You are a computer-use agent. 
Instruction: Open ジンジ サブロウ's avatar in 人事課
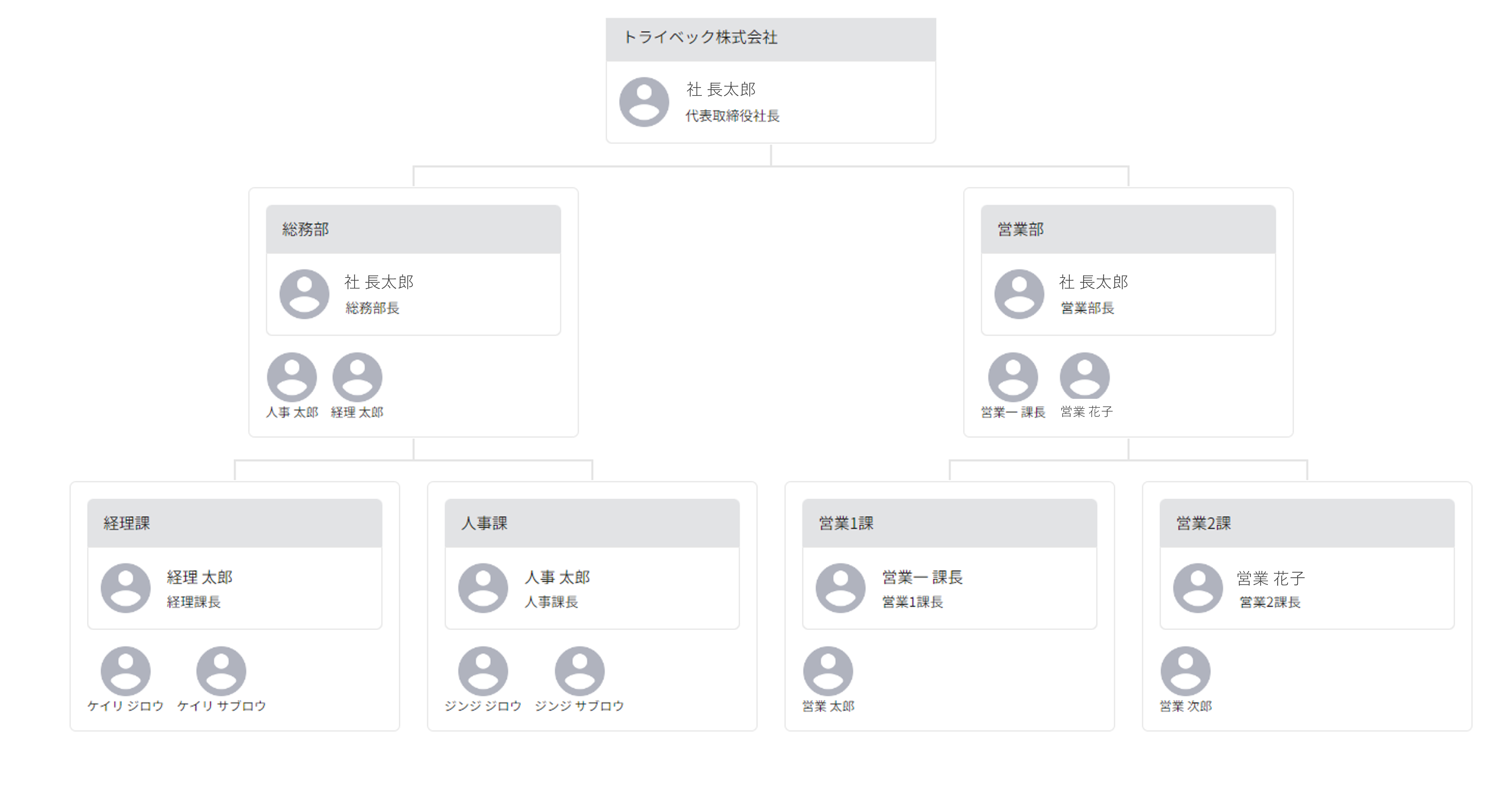coord(579,671)
